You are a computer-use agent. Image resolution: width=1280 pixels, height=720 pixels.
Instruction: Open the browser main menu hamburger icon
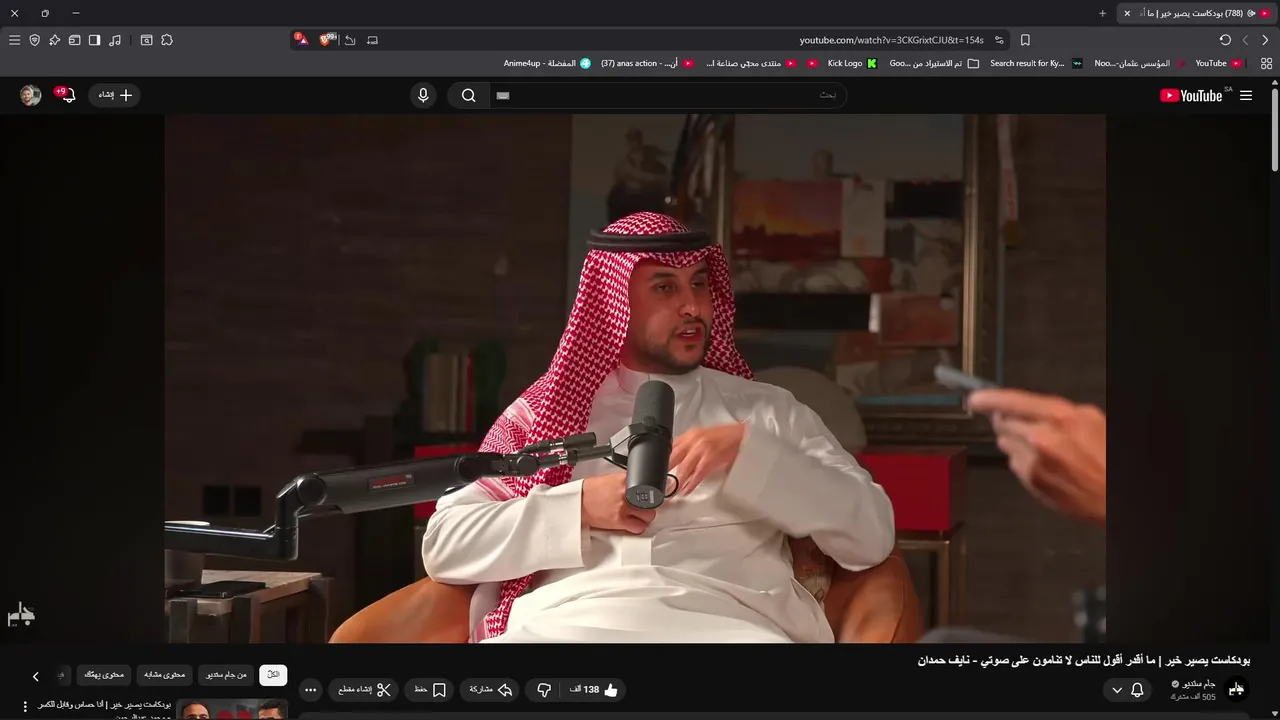[x=14, y=40]
